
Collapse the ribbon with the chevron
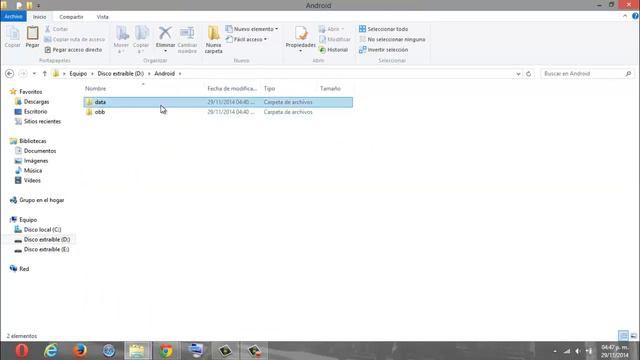tap(625, 16)
